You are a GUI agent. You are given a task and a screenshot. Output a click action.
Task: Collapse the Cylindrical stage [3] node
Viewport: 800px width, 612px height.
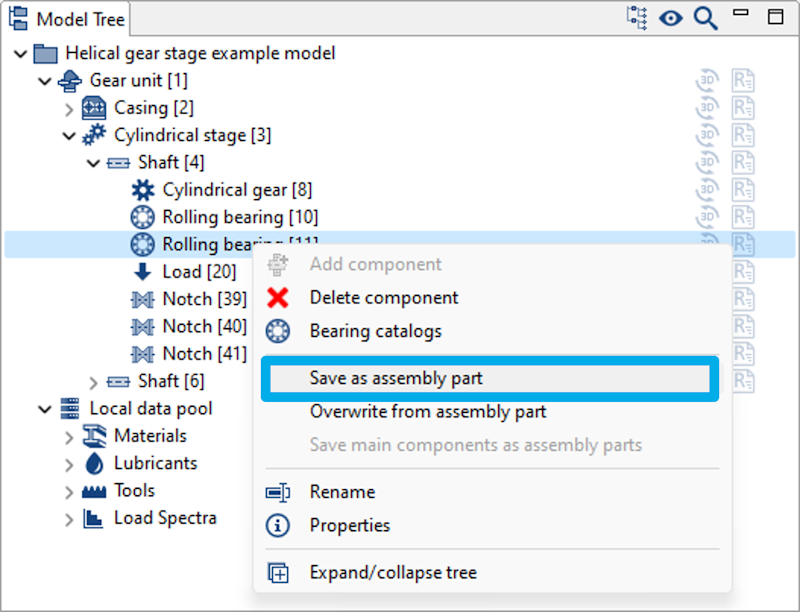68,135
